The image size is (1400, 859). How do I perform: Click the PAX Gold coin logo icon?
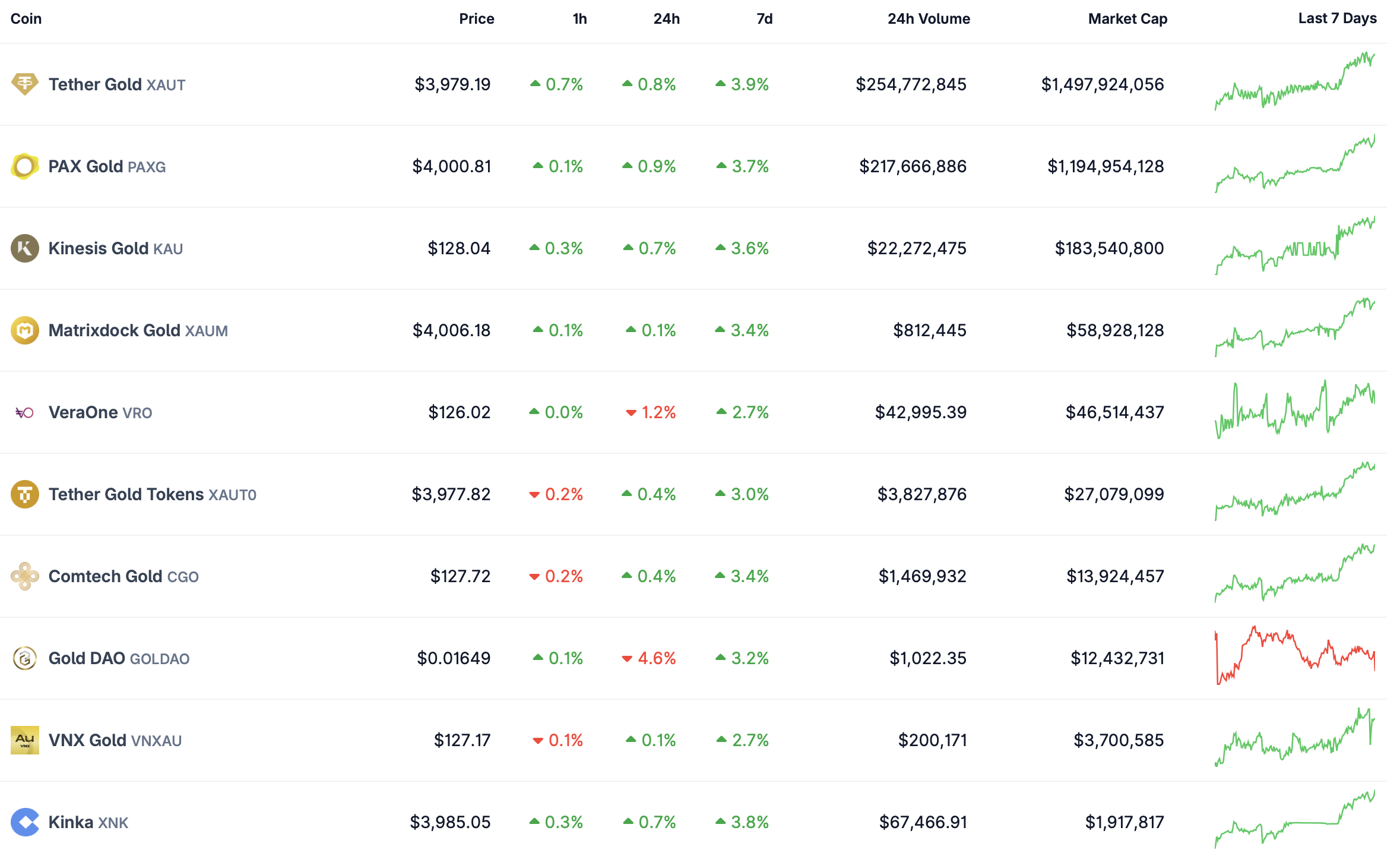tap(24, 166)
